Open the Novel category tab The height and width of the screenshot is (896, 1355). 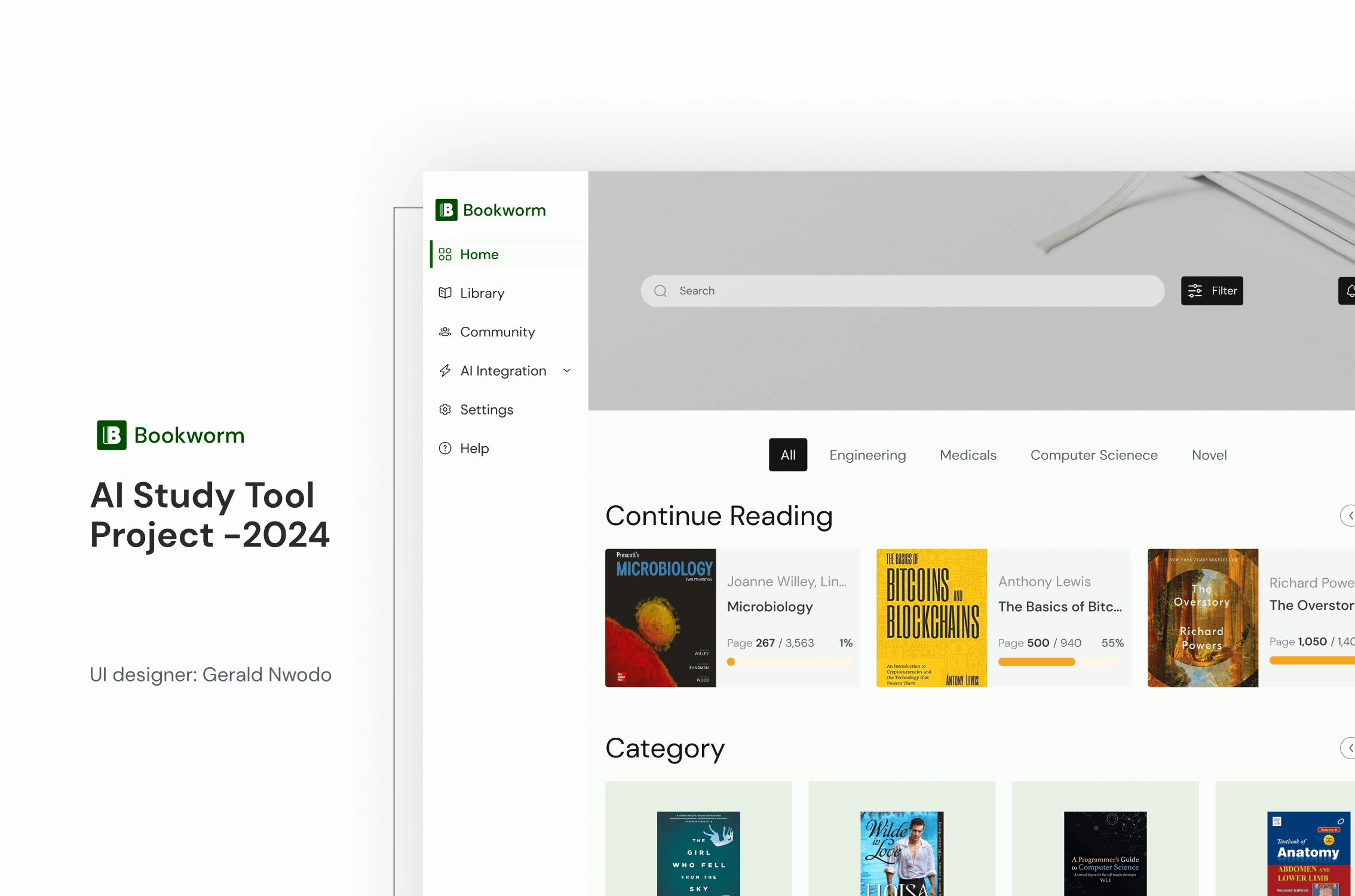tap(1209, 455)
